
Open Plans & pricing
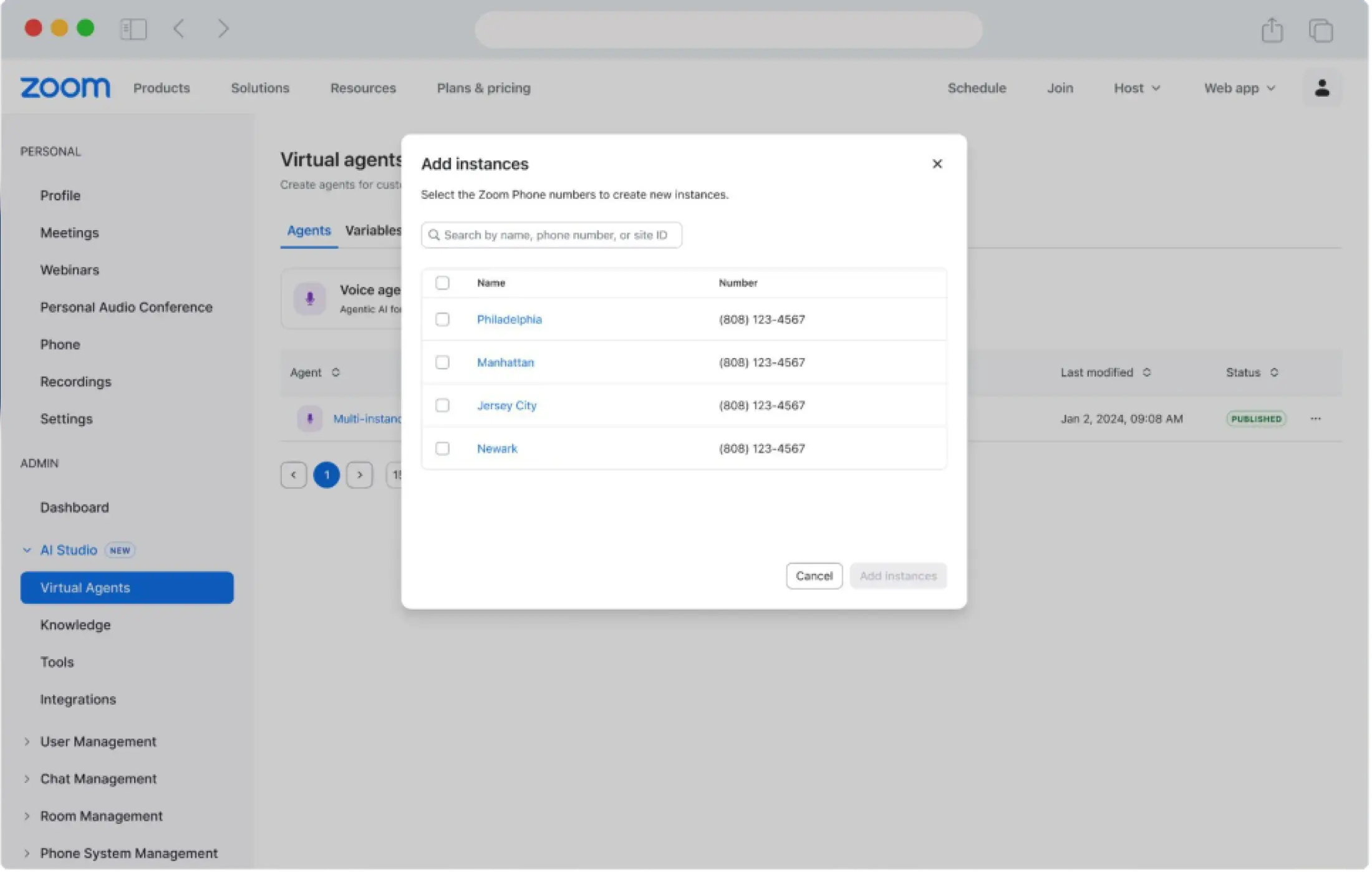pos(484,88)
